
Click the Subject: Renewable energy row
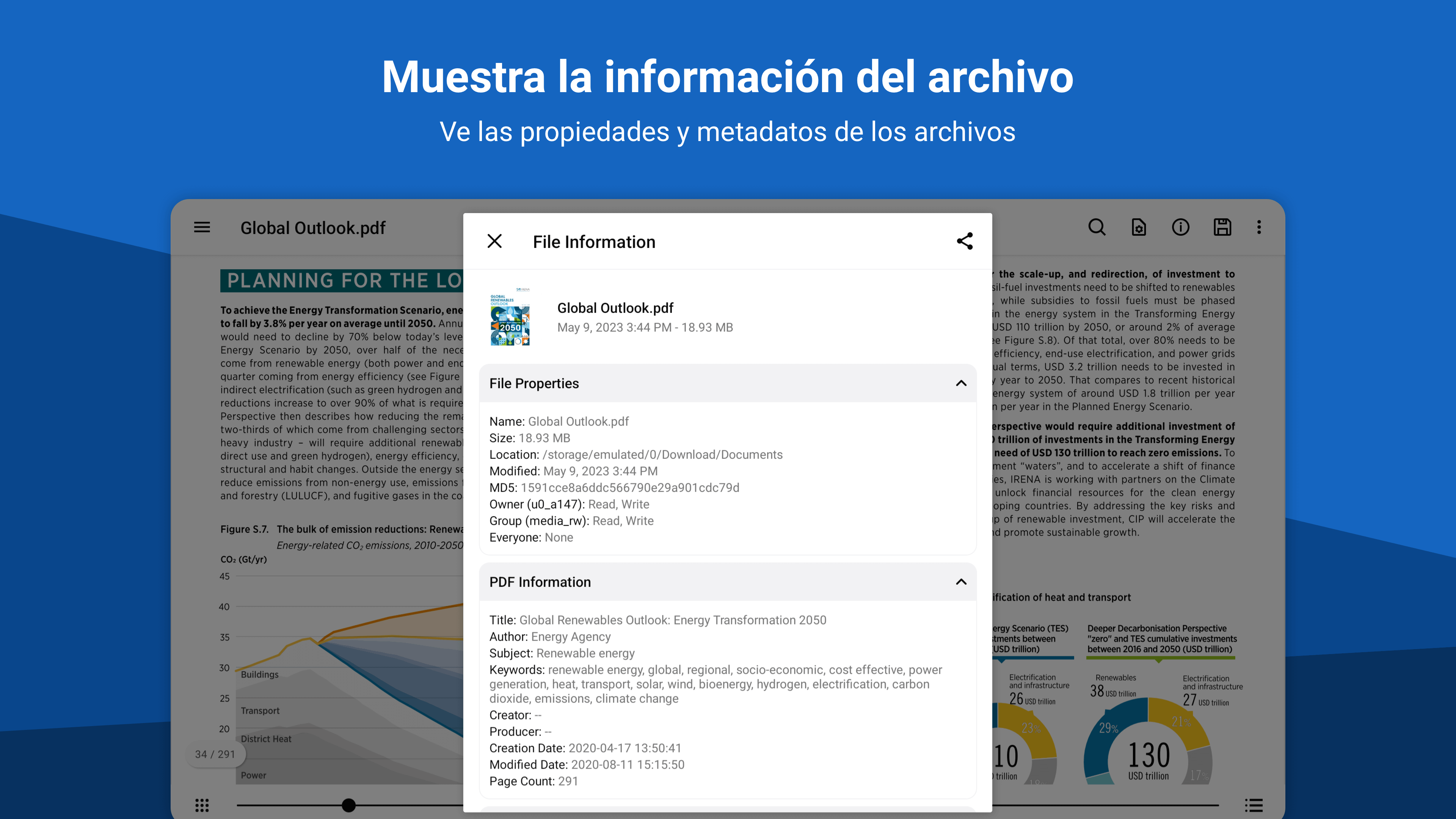click(562, 653)
